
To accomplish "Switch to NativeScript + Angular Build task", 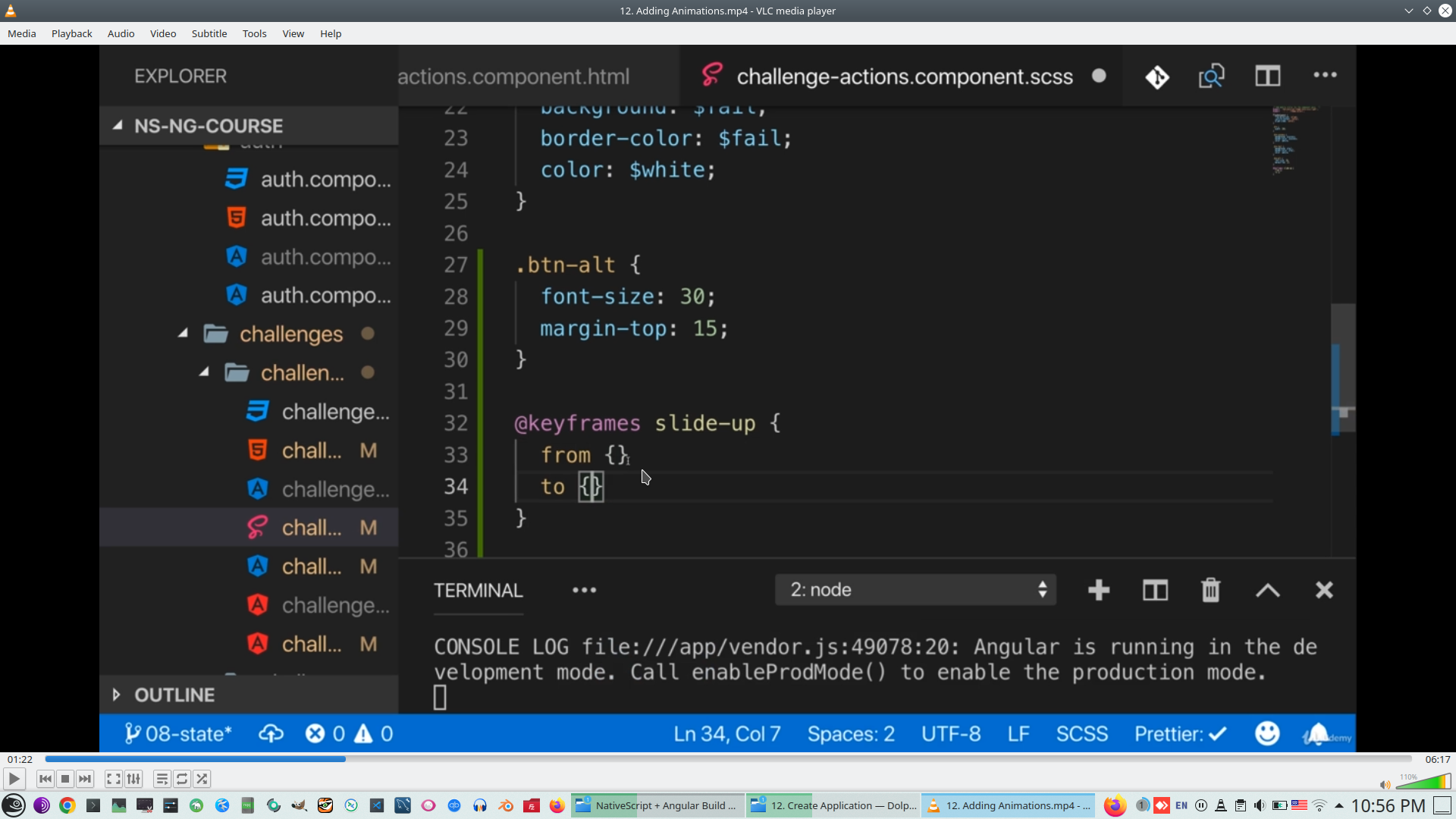I will tap(657, 805).
